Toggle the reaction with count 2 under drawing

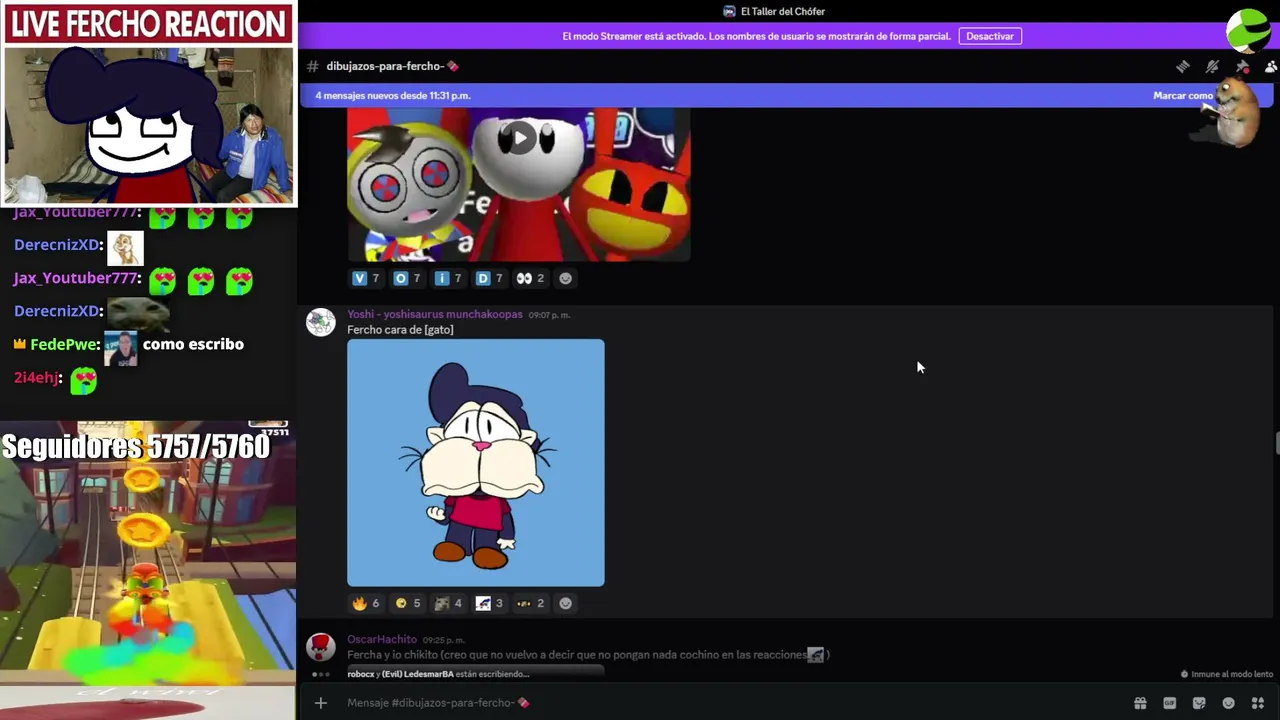pos(530,603)
